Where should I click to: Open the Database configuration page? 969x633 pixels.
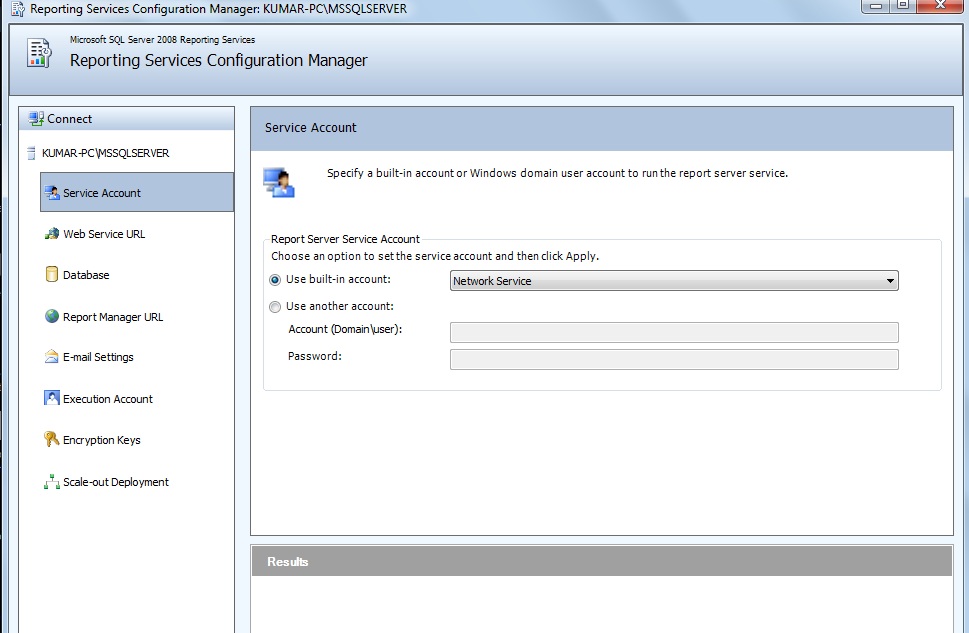pyautogui.click(x=86, y=275)
